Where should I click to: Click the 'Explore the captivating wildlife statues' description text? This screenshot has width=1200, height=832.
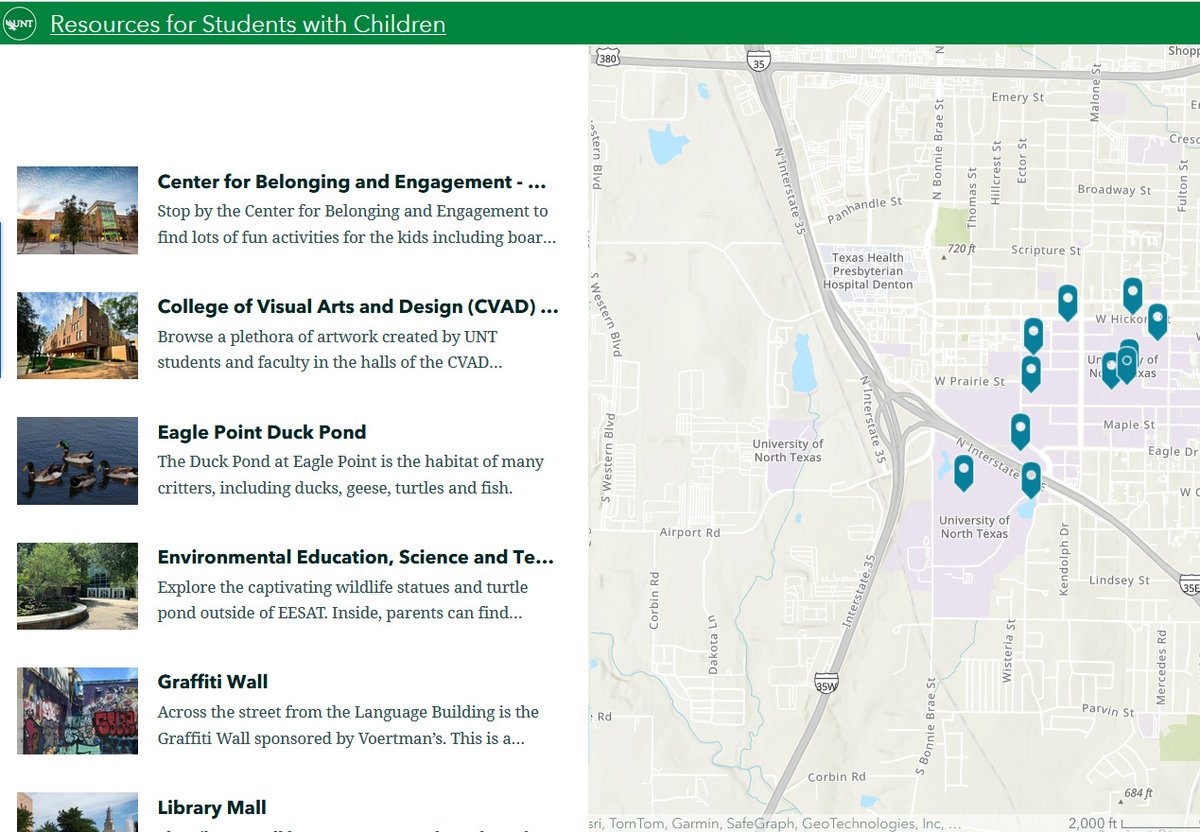[x=342, y=599]
